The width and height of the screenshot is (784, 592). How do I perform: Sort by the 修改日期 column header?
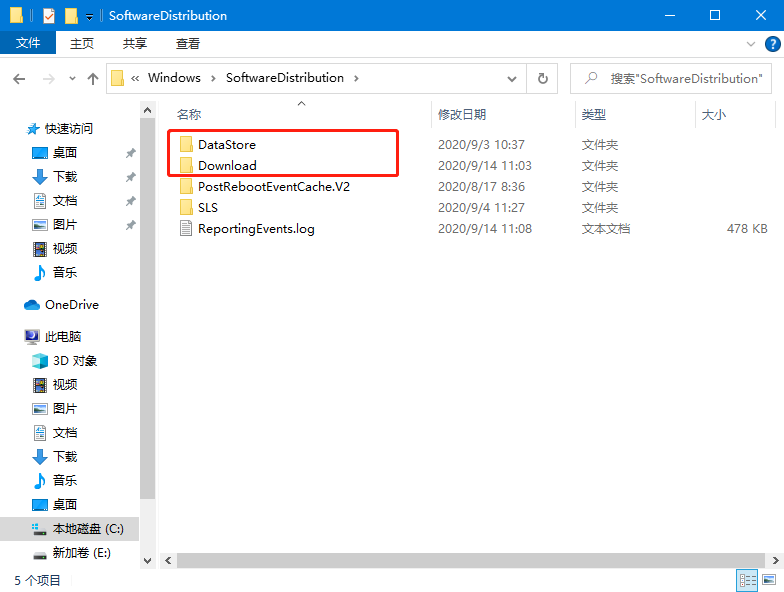coord(462,114)
